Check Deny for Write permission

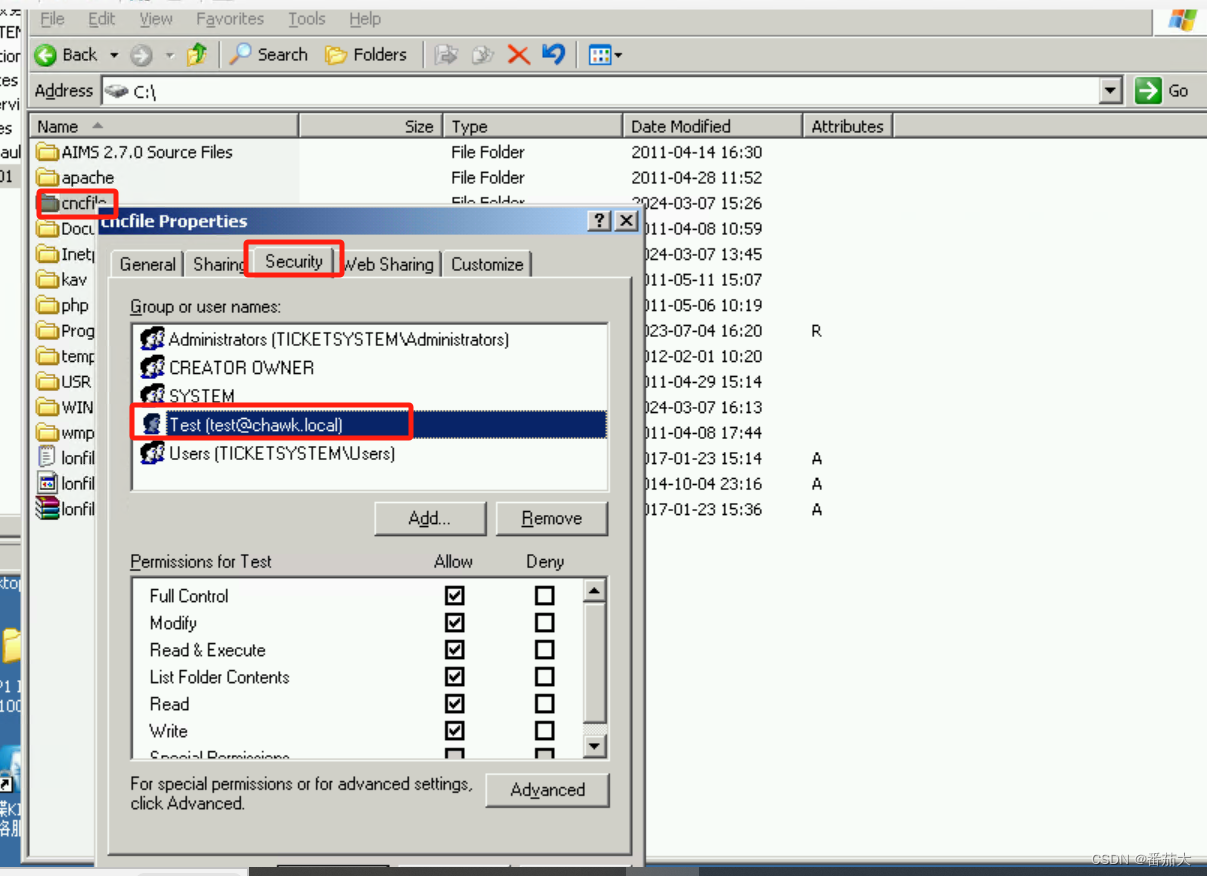pos(544,731)
